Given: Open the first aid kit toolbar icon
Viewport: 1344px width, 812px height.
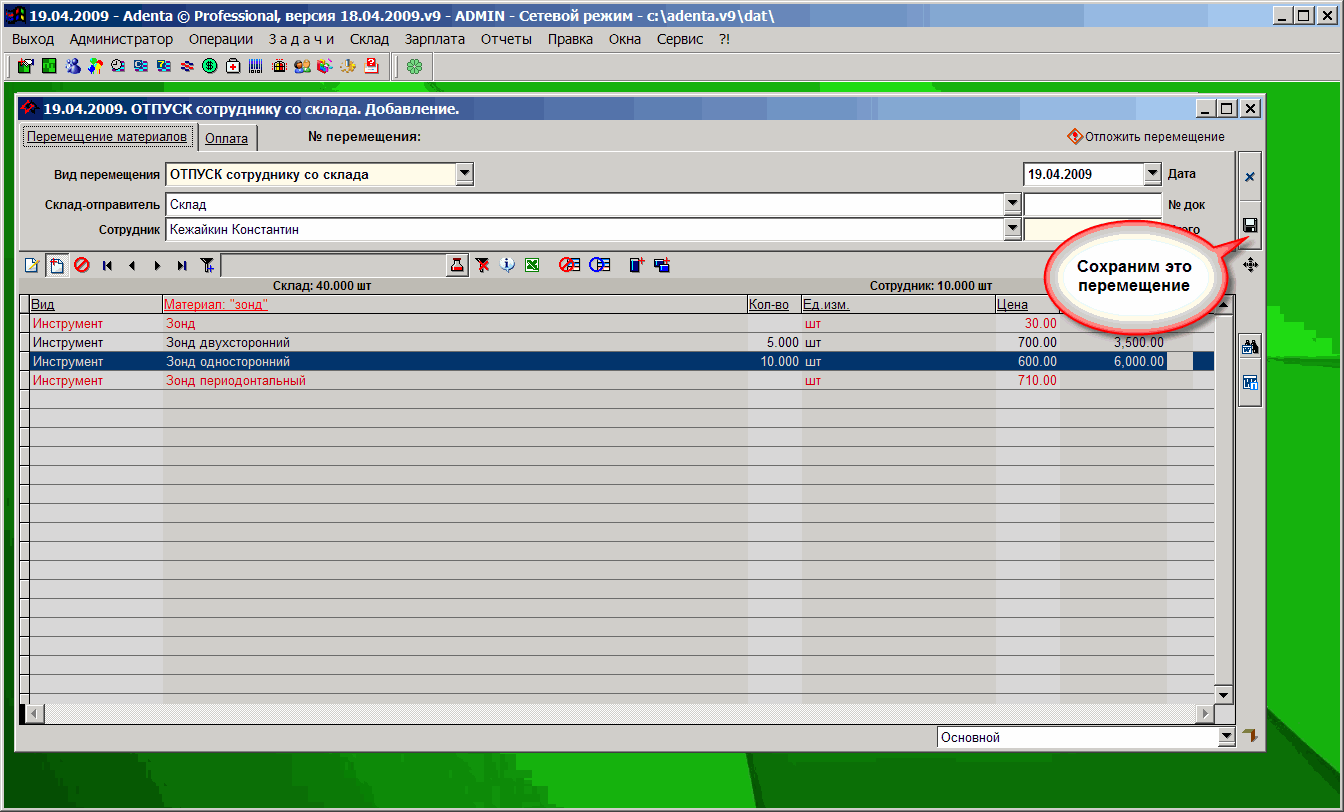Looking at the screenshot, I should 233,67.
